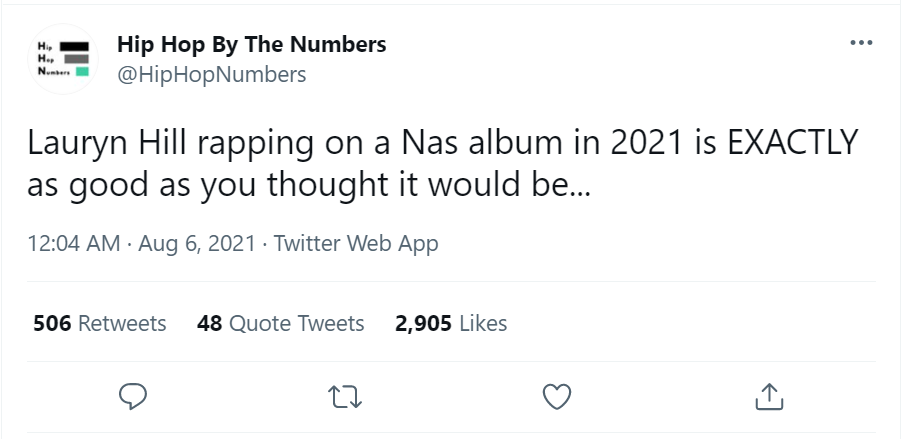The height and width of the screenshot is (439, 914).
Task: Click the Hip Hop By The Numbers avatar
Action: (x=64, y=58)
